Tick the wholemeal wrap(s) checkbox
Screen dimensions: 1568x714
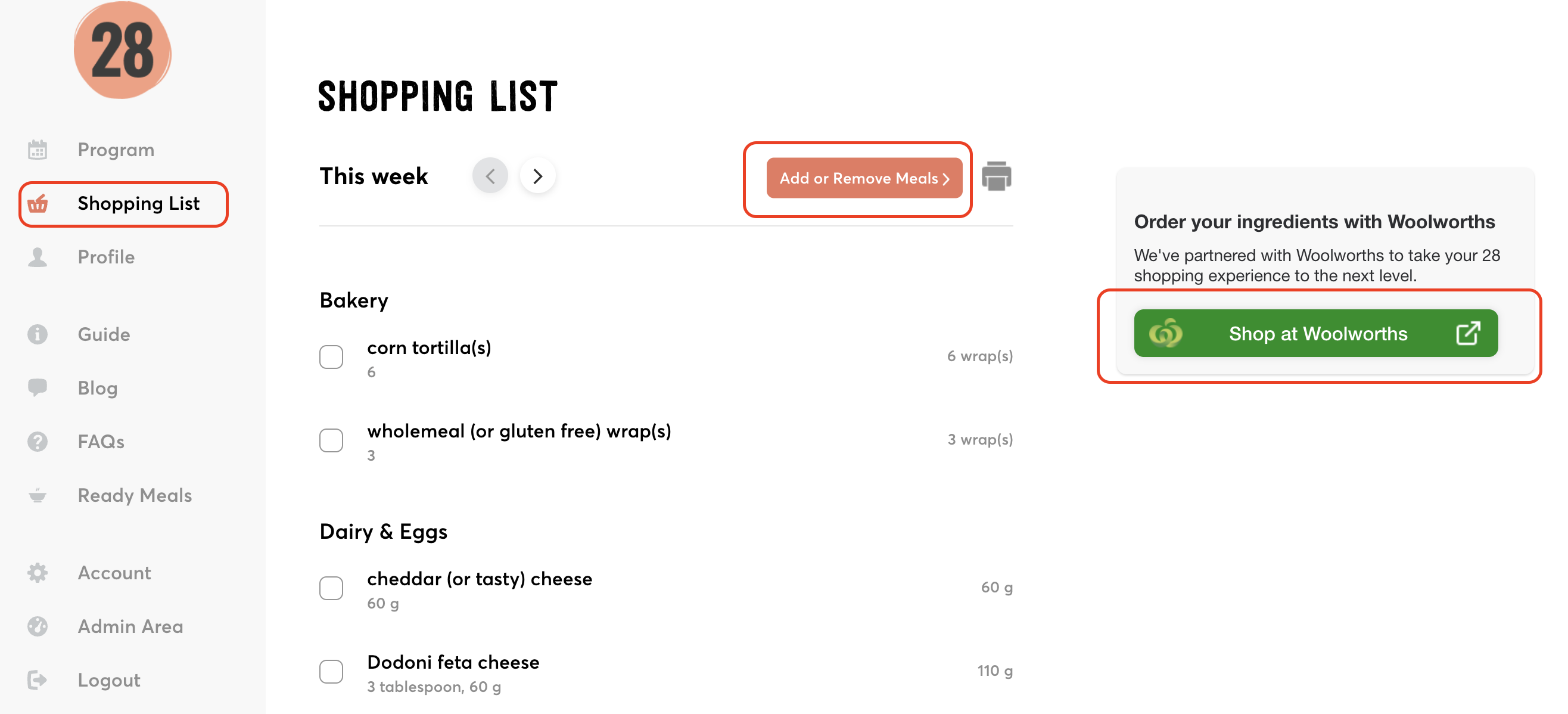tap(331, 440)
